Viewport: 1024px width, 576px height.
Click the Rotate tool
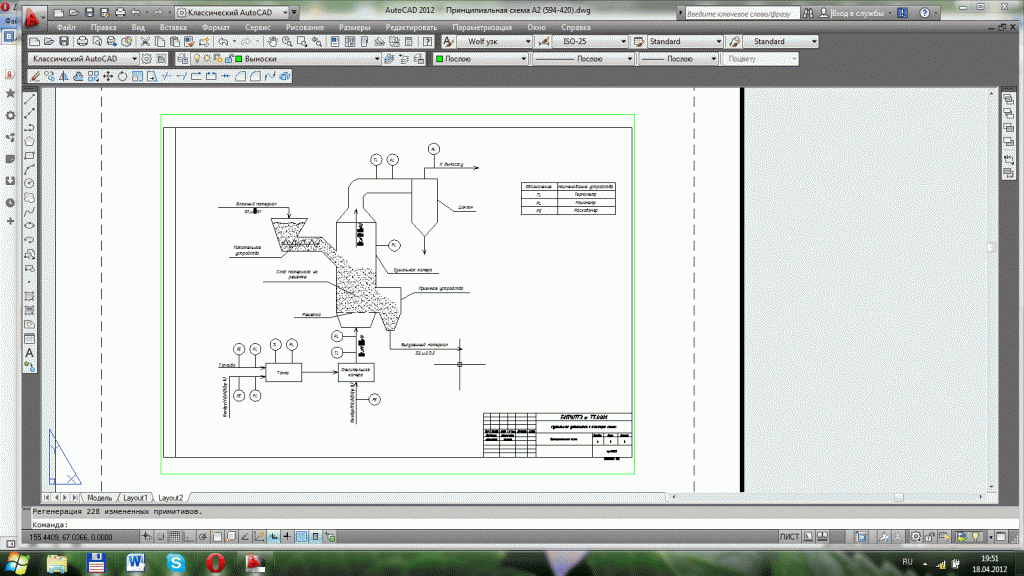click(122, 76)
